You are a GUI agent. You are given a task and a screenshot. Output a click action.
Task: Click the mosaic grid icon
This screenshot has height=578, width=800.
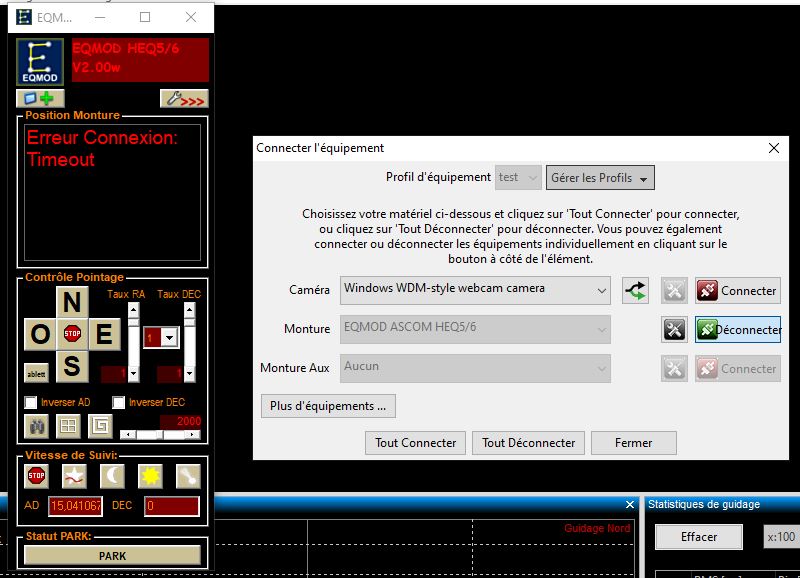[x=68, y=426]
